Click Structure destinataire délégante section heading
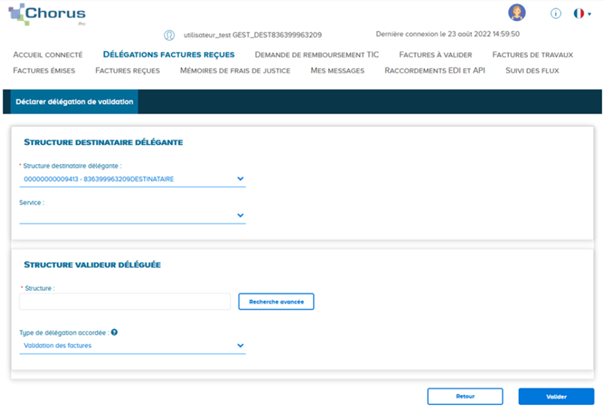The width and height of the screenshot is (605, 411). pyautogui.click(x=103, y=142)
